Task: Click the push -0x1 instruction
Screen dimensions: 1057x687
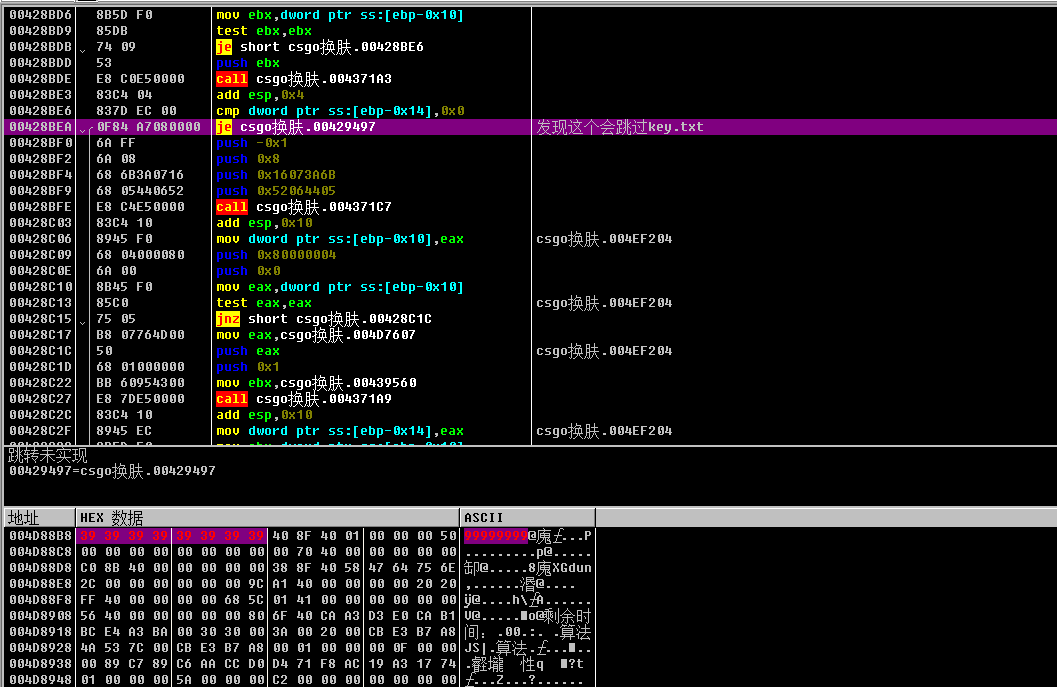Action: [x=251, y=143]
